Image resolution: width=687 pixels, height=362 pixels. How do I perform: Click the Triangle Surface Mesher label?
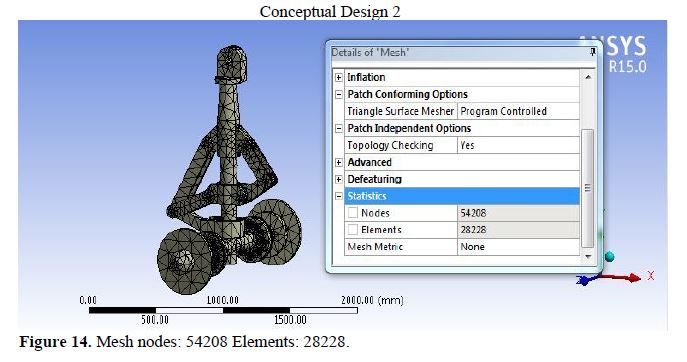click(400, 111)
